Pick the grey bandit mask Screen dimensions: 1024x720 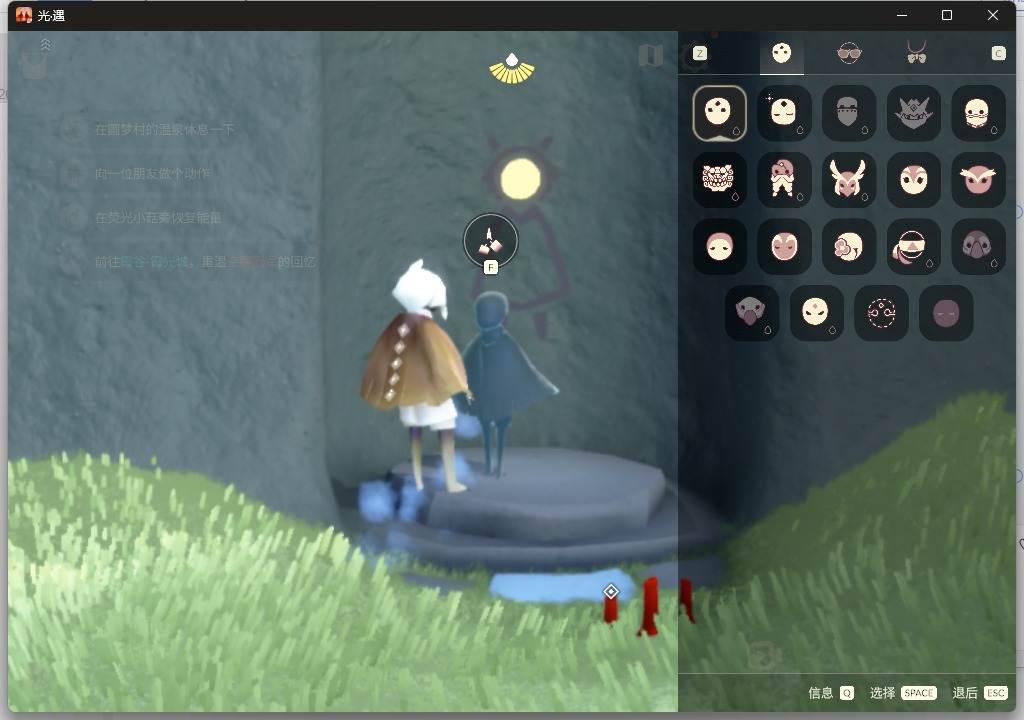pyautogui.click(x=848, y=113)
